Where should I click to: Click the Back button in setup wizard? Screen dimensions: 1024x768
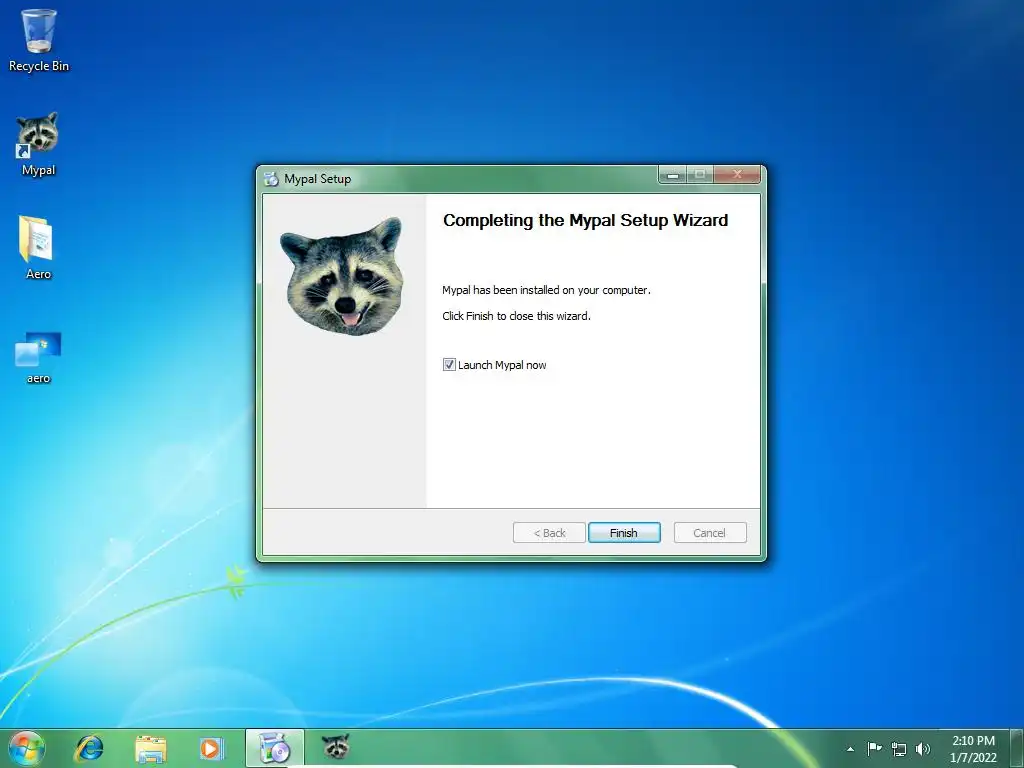(x=549, y=533)
